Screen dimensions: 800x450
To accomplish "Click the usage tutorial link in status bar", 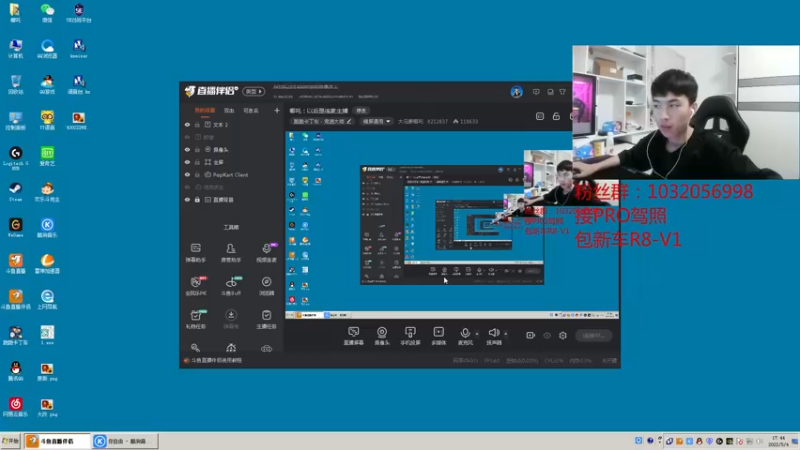I will click(x=216, y=360).
